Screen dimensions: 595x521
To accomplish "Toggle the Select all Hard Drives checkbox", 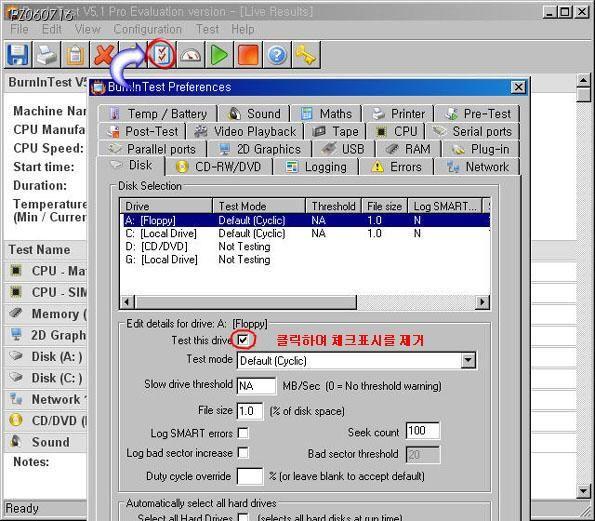I will point(243,517).
